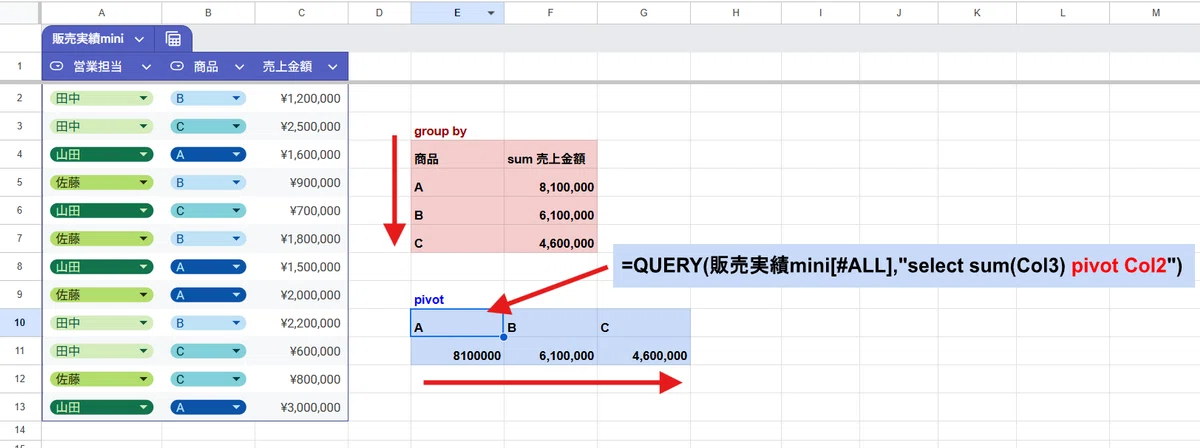Open the product C dropdown chip in row 3

pyautogui.click(x=208, y=127)
